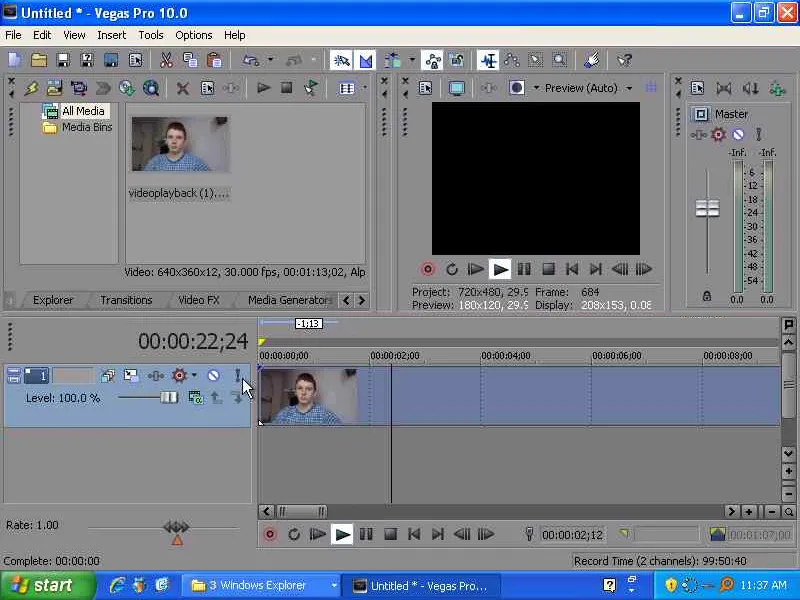800x600 pixels.
Task: Click Pause button under the video preview
Action: (x=524, y=269)
